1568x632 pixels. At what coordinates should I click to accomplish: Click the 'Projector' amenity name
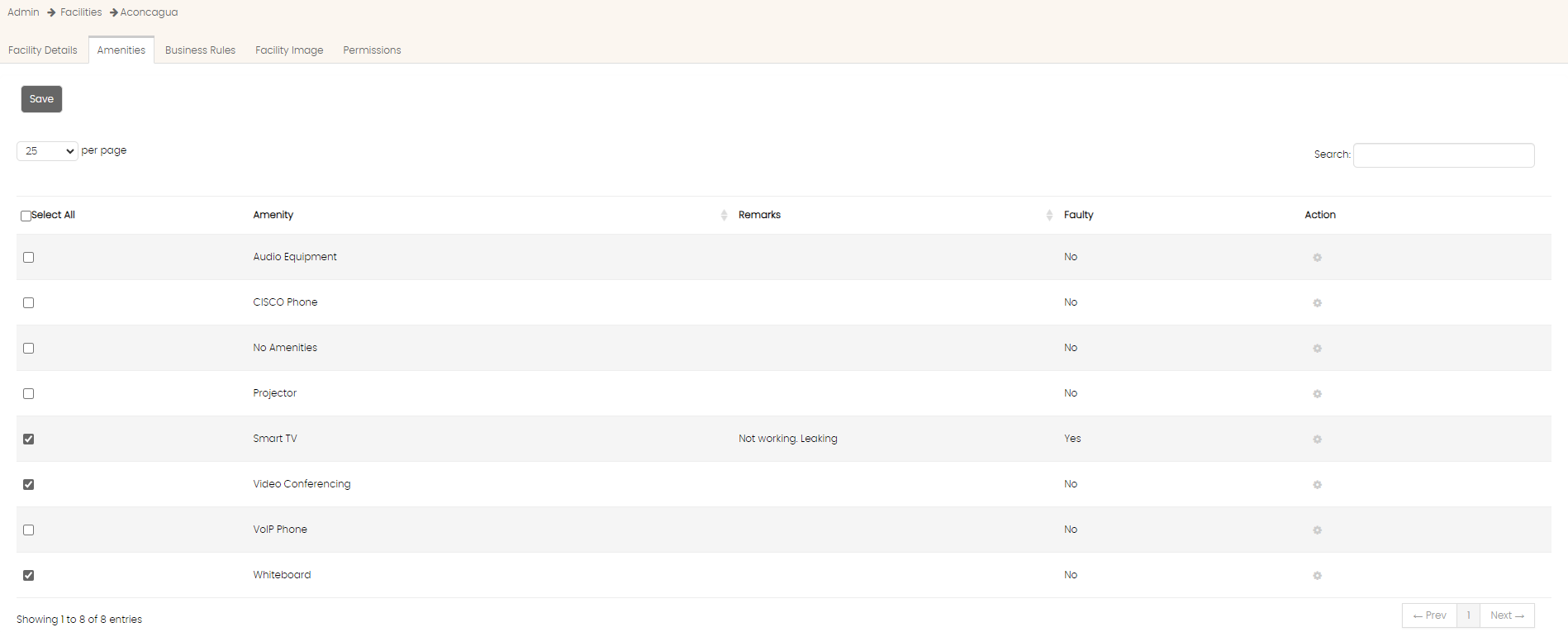[274, 393]
